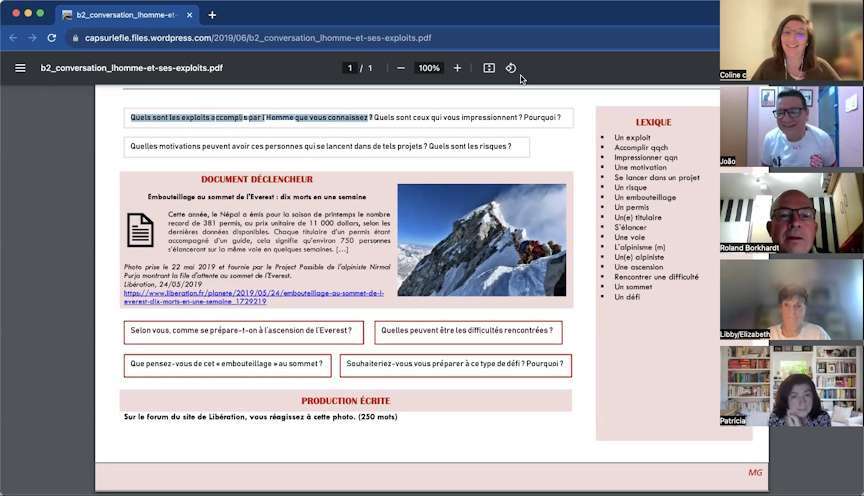Screen dimensions: 864x496
Task: Click 'Un exploit' in the lexique list
Action: 633,137
